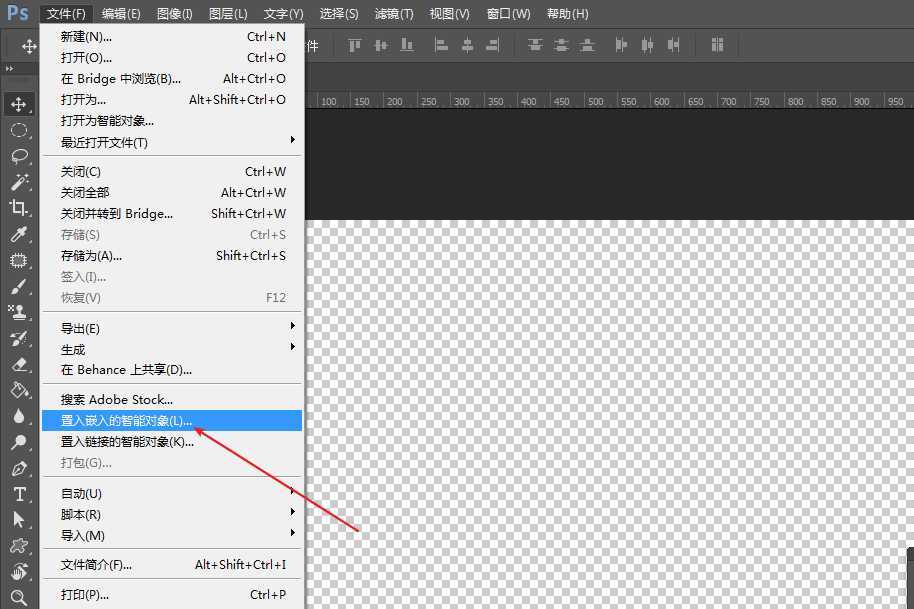
Task: Select the Pen tool
Action: tap(19, 468)
